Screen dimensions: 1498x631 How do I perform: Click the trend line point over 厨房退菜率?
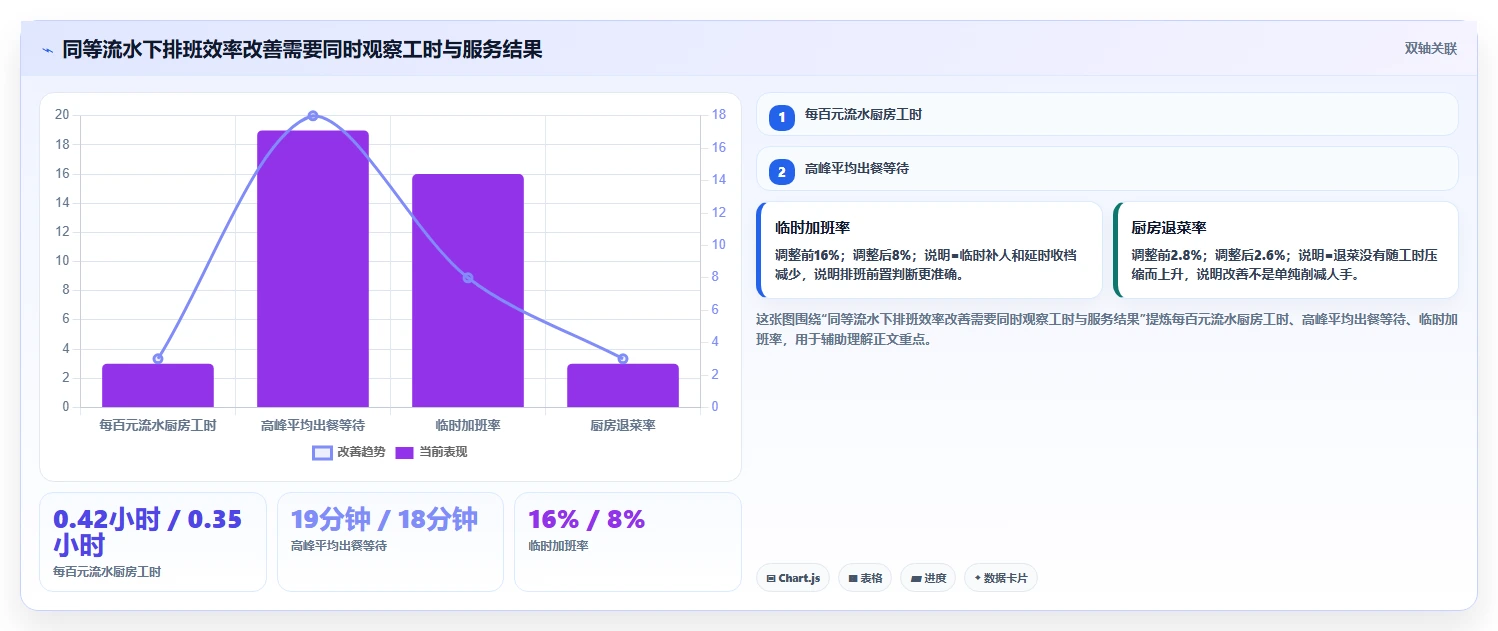(623, 359)
